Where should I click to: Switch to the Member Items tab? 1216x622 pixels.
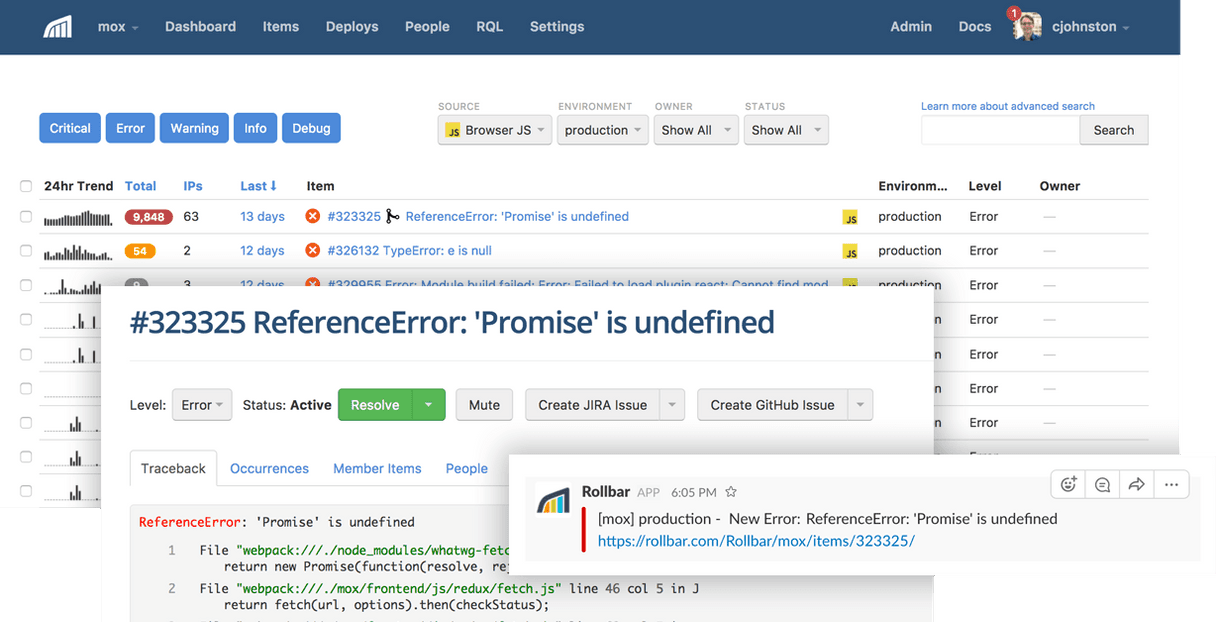[x=377, y=468]
